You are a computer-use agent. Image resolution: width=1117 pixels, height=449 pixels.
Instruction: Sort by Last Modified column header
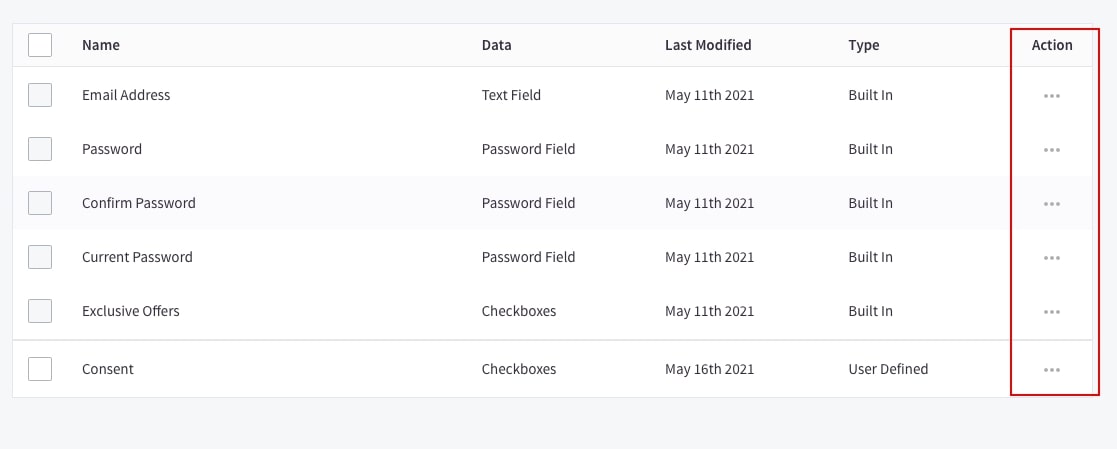pos(708,45)
